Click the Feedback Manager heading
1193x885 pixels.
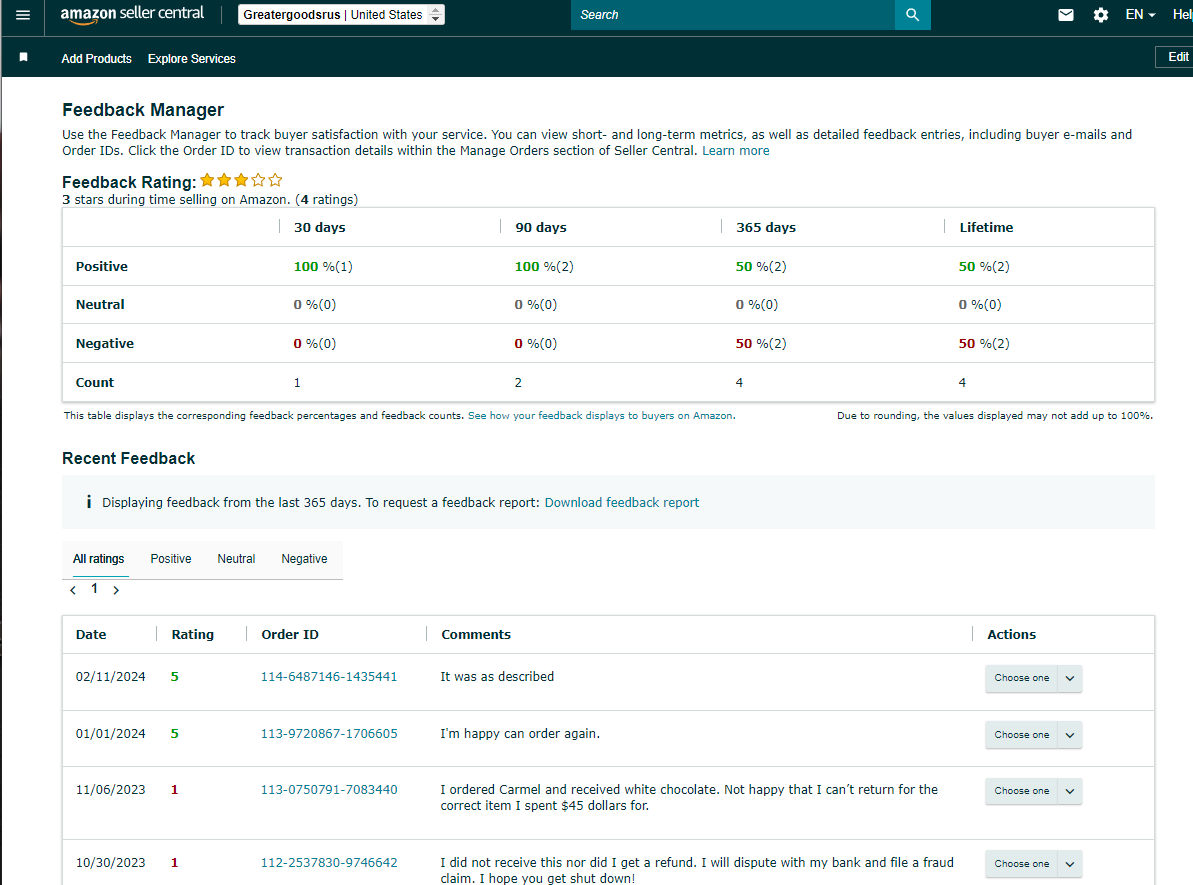pyautogui.click(x=143, y=110)
